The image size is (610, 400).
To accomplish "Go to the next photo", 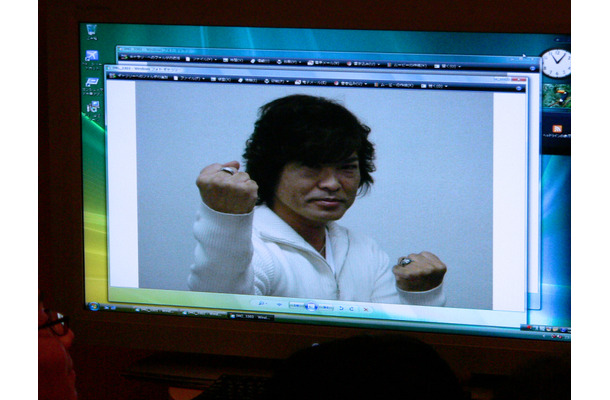I will click(325, 306).
